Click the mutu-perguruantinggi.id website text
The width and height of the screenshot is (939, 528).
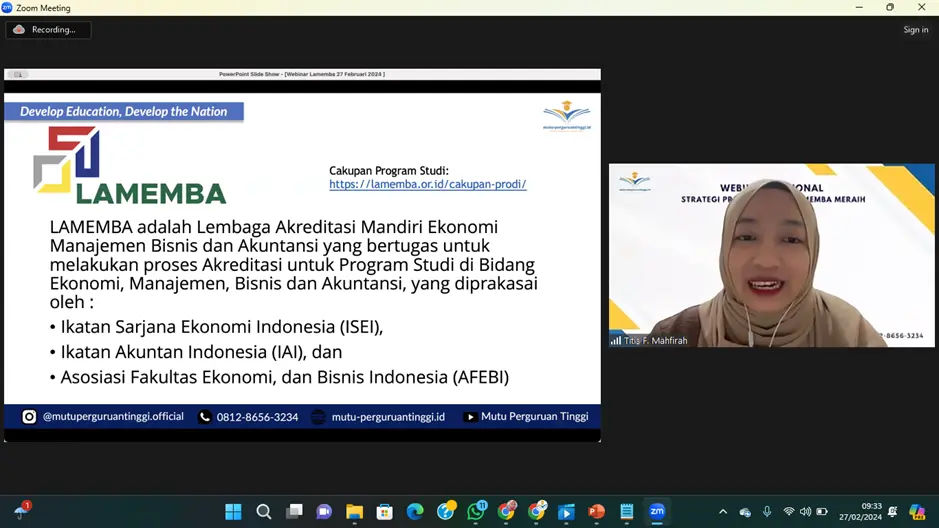(x=388, y=417)
